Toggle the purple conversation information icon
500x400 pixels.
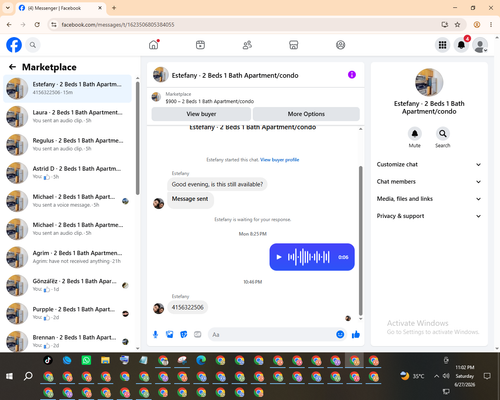click(352, 75)
